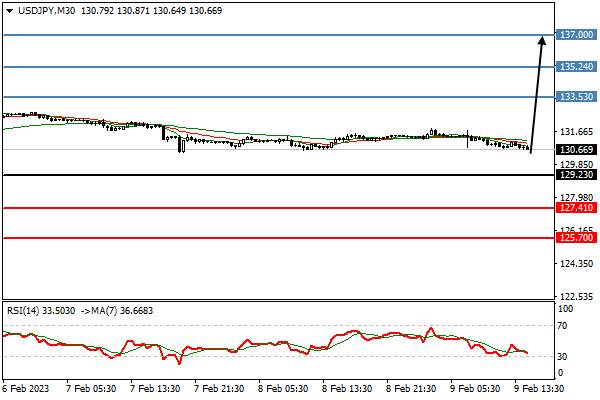
Task: Click the black 129.230 level label
Action: tap(576, 175)
